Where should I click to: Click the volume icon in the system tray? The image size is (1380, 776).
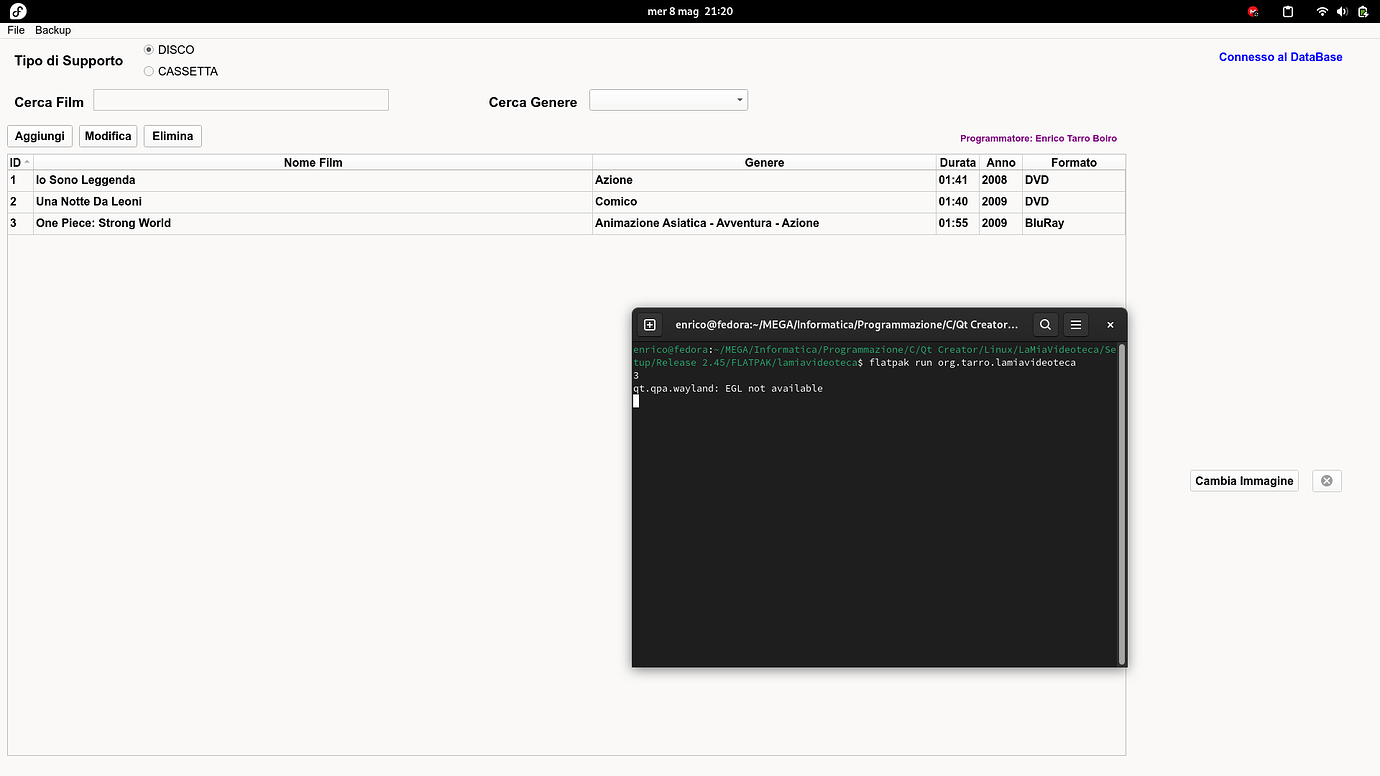1342,11
